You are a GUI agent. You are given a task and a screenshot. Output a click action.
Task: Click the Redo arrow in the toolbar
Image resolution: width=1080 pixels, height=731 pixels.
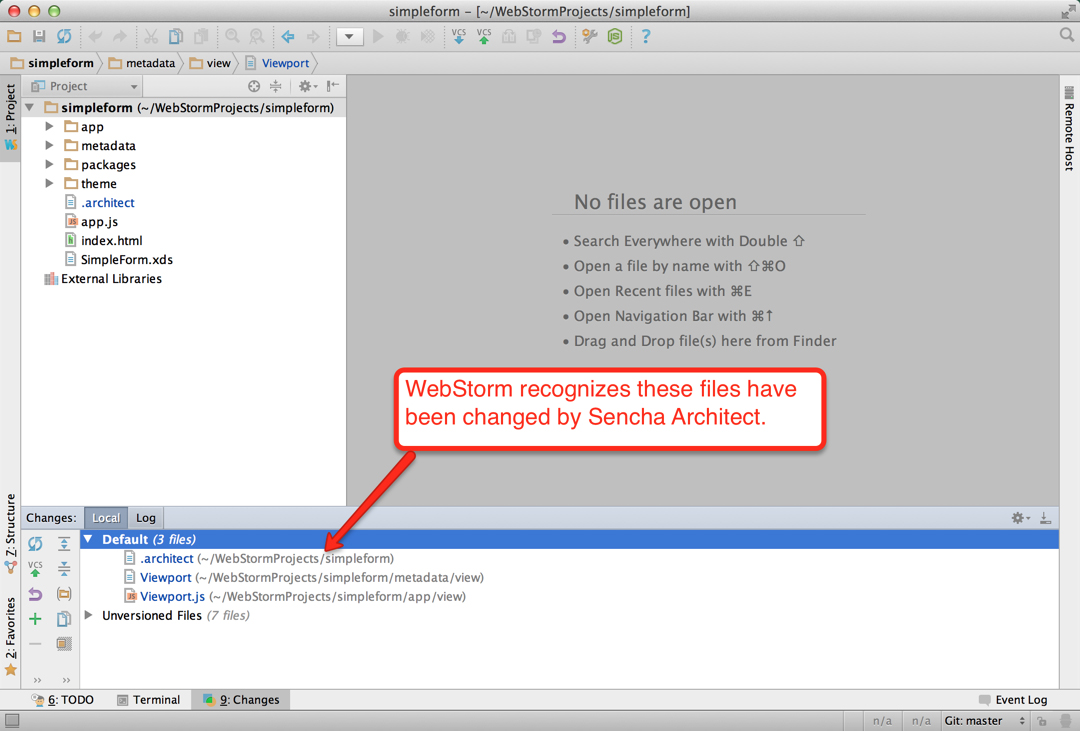click(x=120, y=37)
